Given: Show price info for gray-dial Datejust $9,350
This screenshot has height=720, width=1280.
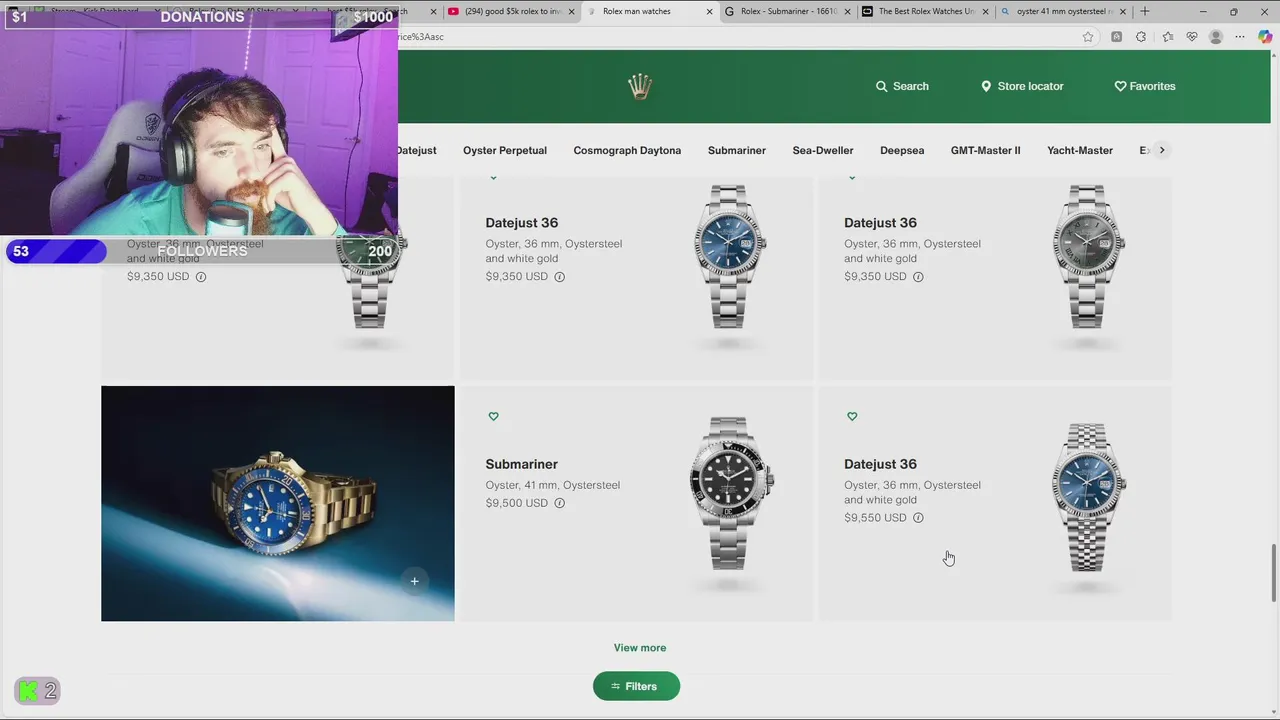Looking at the screenshot, I should pos(918,277).
